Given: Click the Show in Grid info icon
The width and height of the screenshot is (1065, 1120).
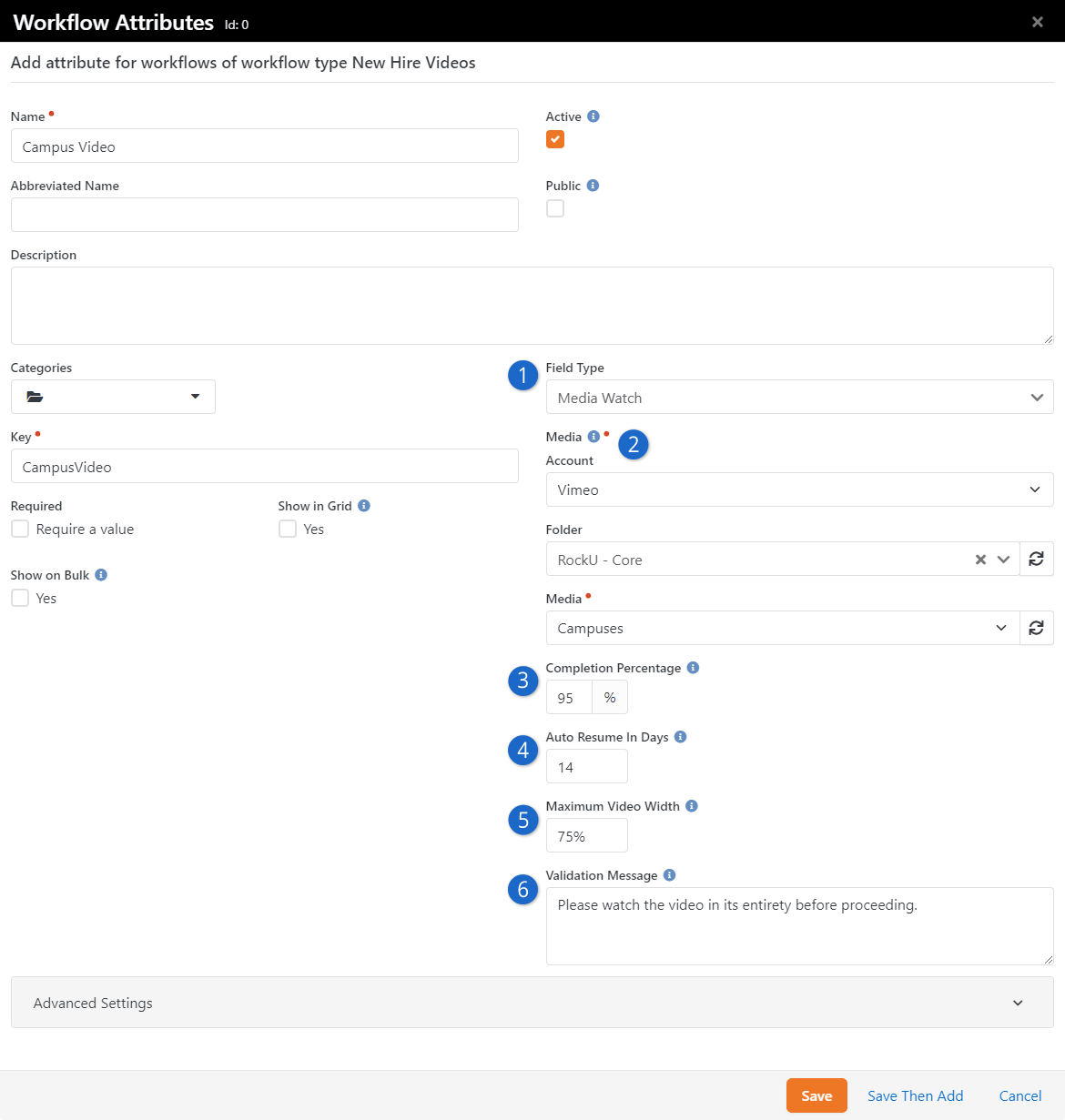Looking at the screenshot, I should 364,506.
